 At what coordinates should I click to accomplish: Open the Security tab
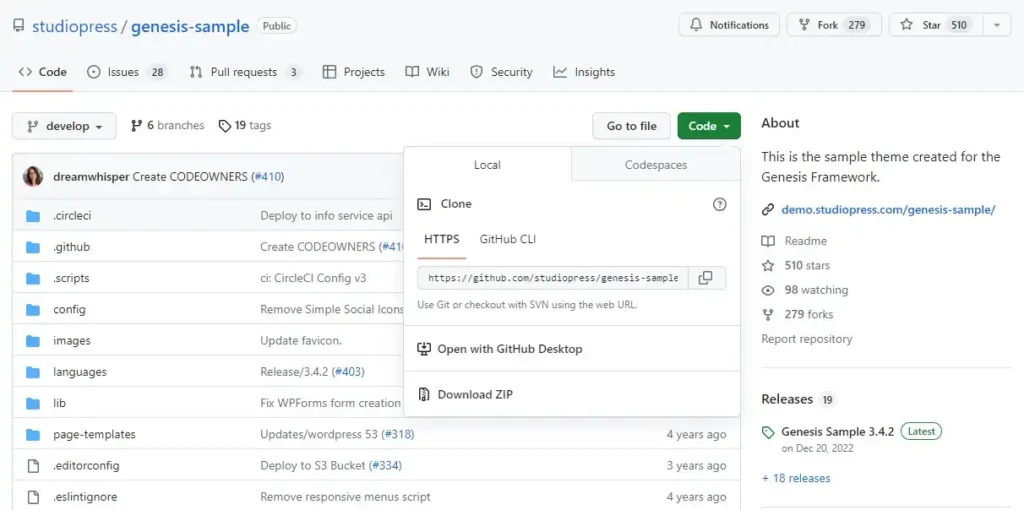tap(501, 72)
